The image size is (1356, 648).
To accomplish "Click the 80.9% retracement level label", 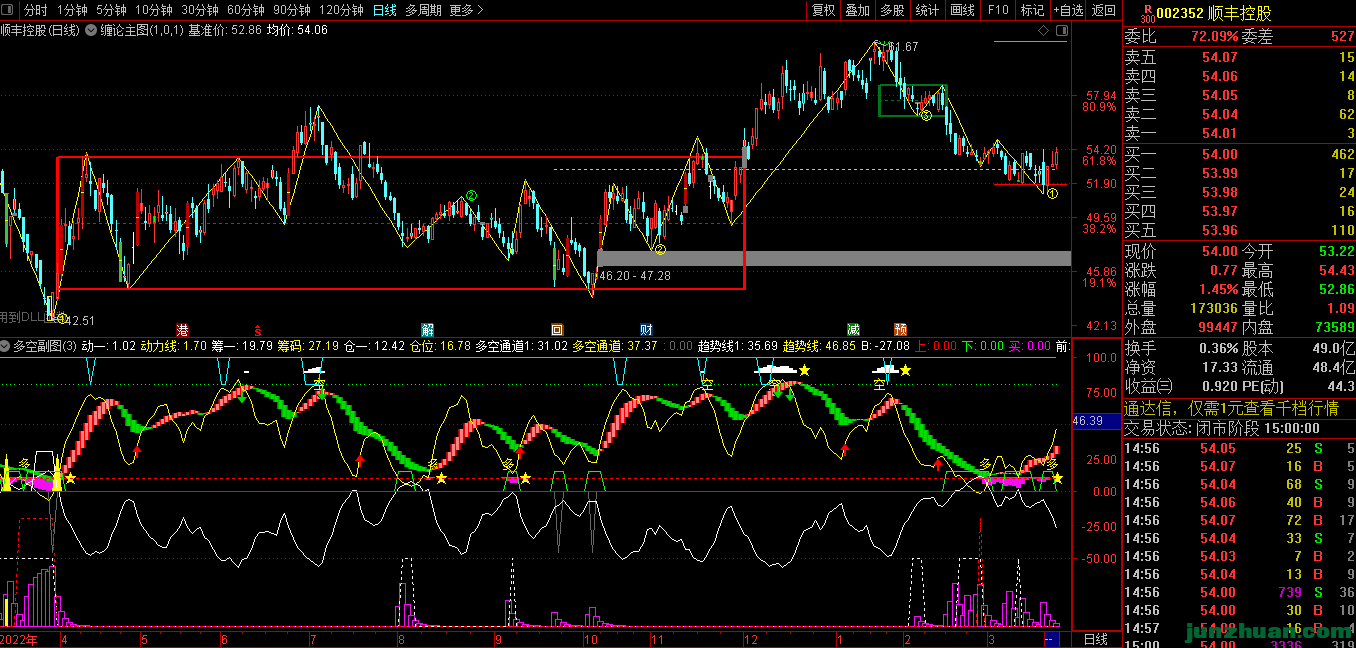I will [x=1098, y=107].
